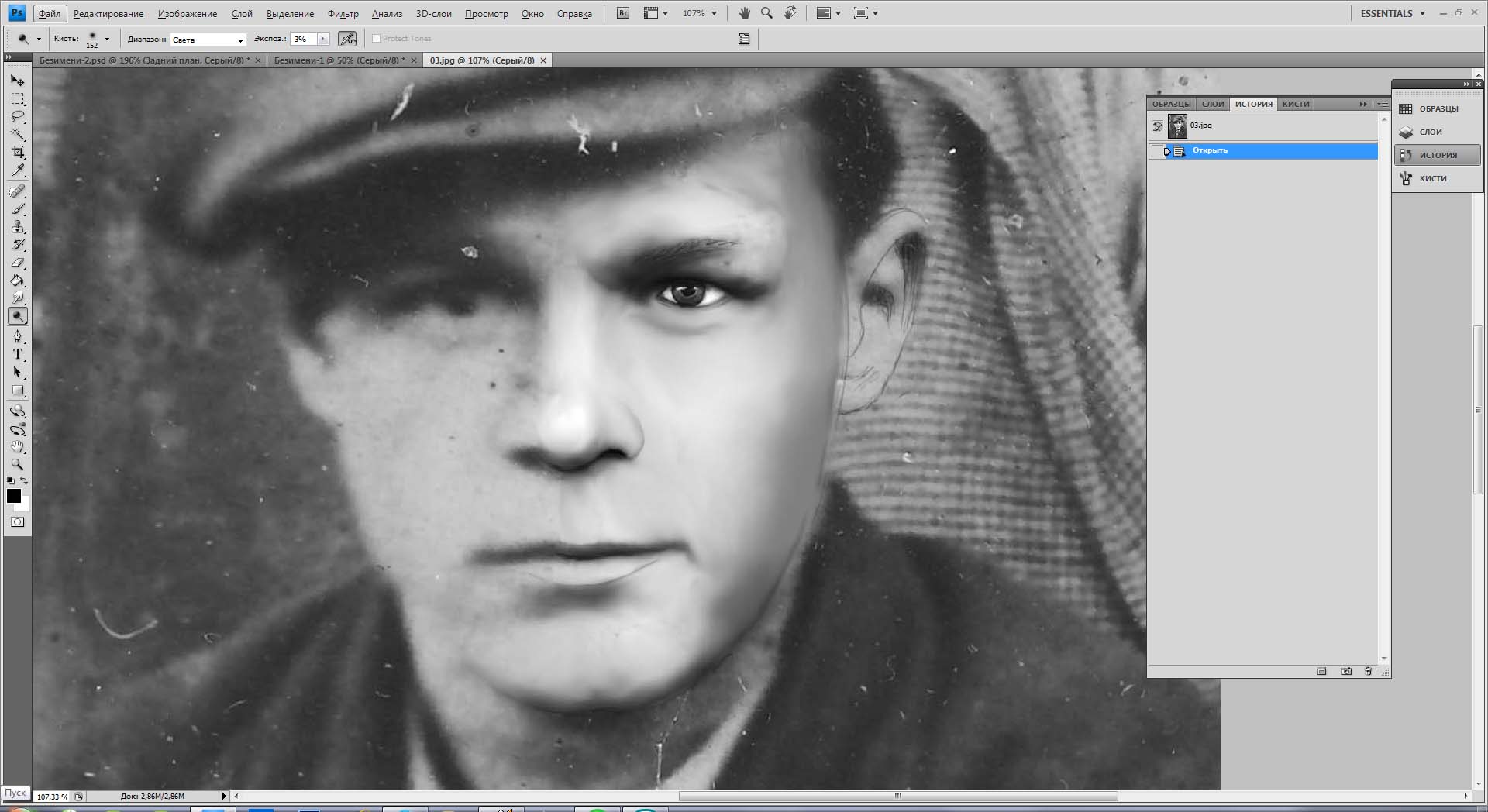Enable the Protect Tones checkbox
1488x812 pixels.
click(x=377, y=39)
